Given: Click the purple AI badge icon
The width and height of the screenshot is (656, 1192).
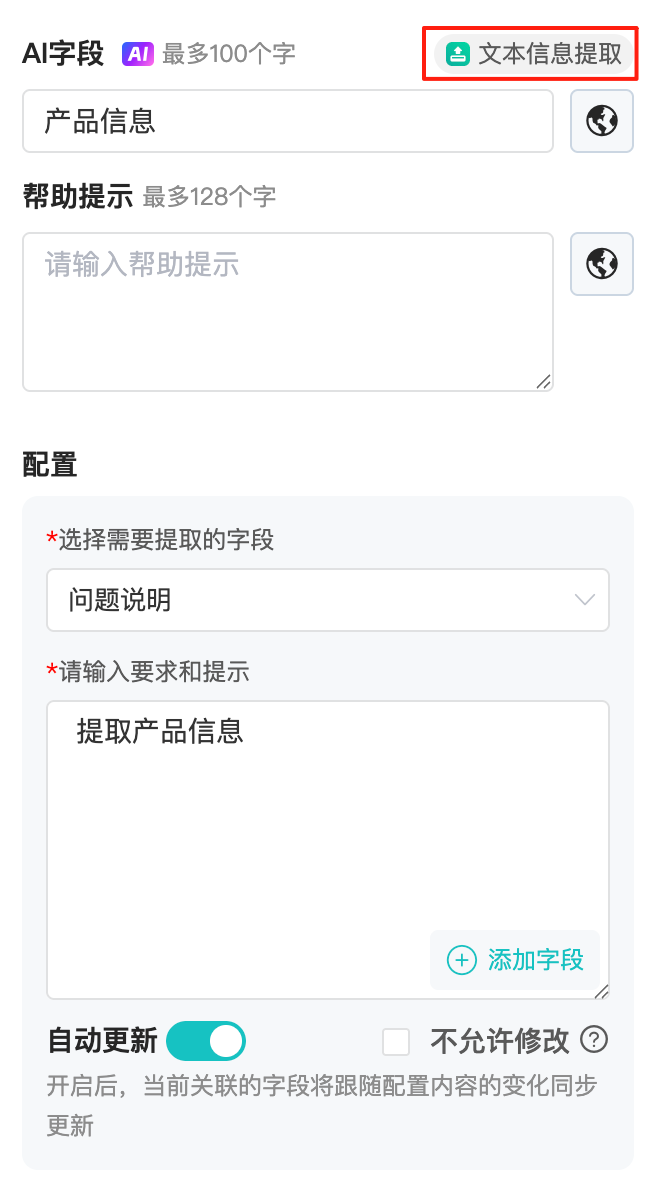Looking at the screenshot, I should 137,54.
